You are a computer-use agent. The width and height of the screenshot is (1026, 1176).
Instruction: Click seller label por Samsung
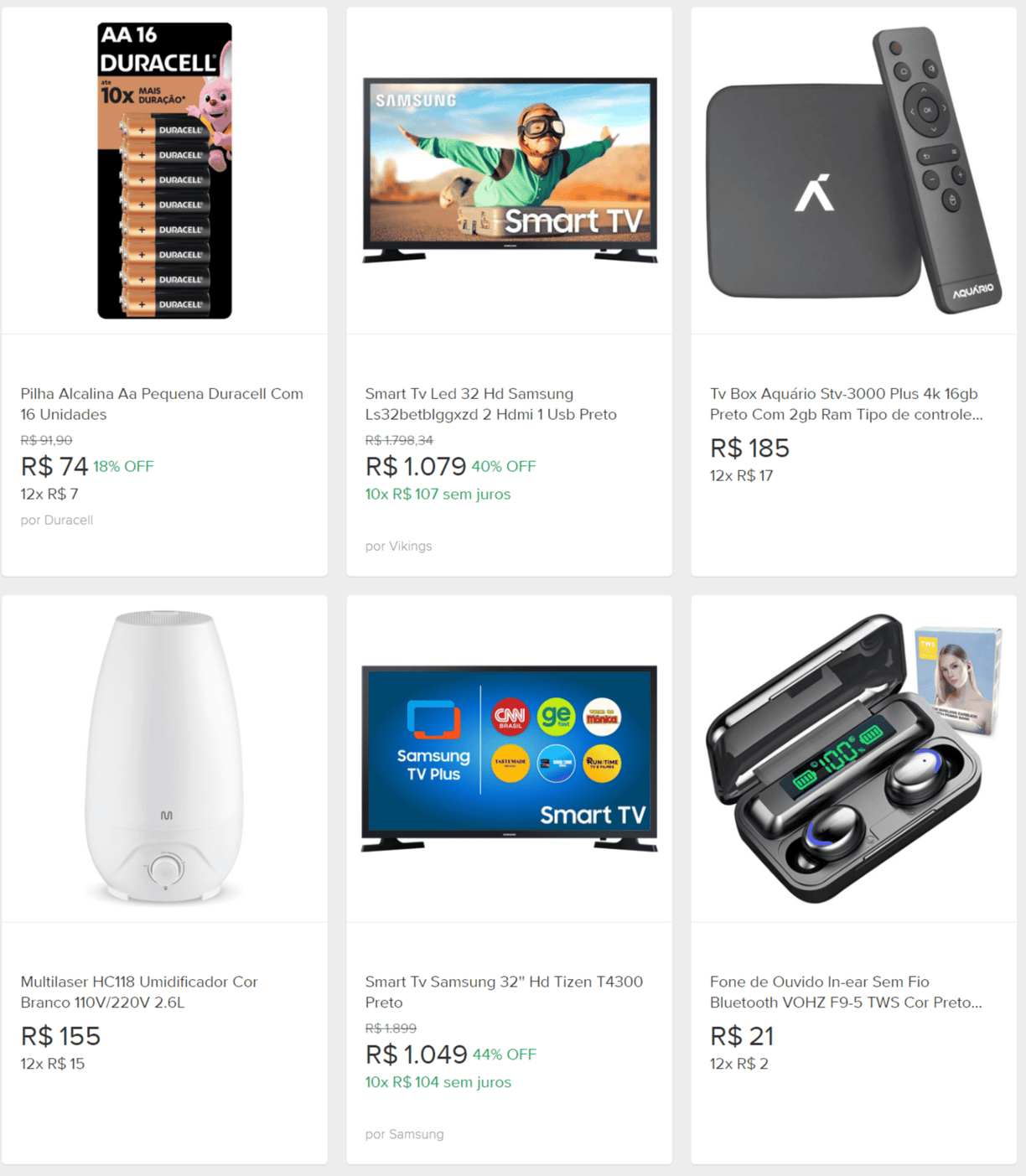(405, 1134)
